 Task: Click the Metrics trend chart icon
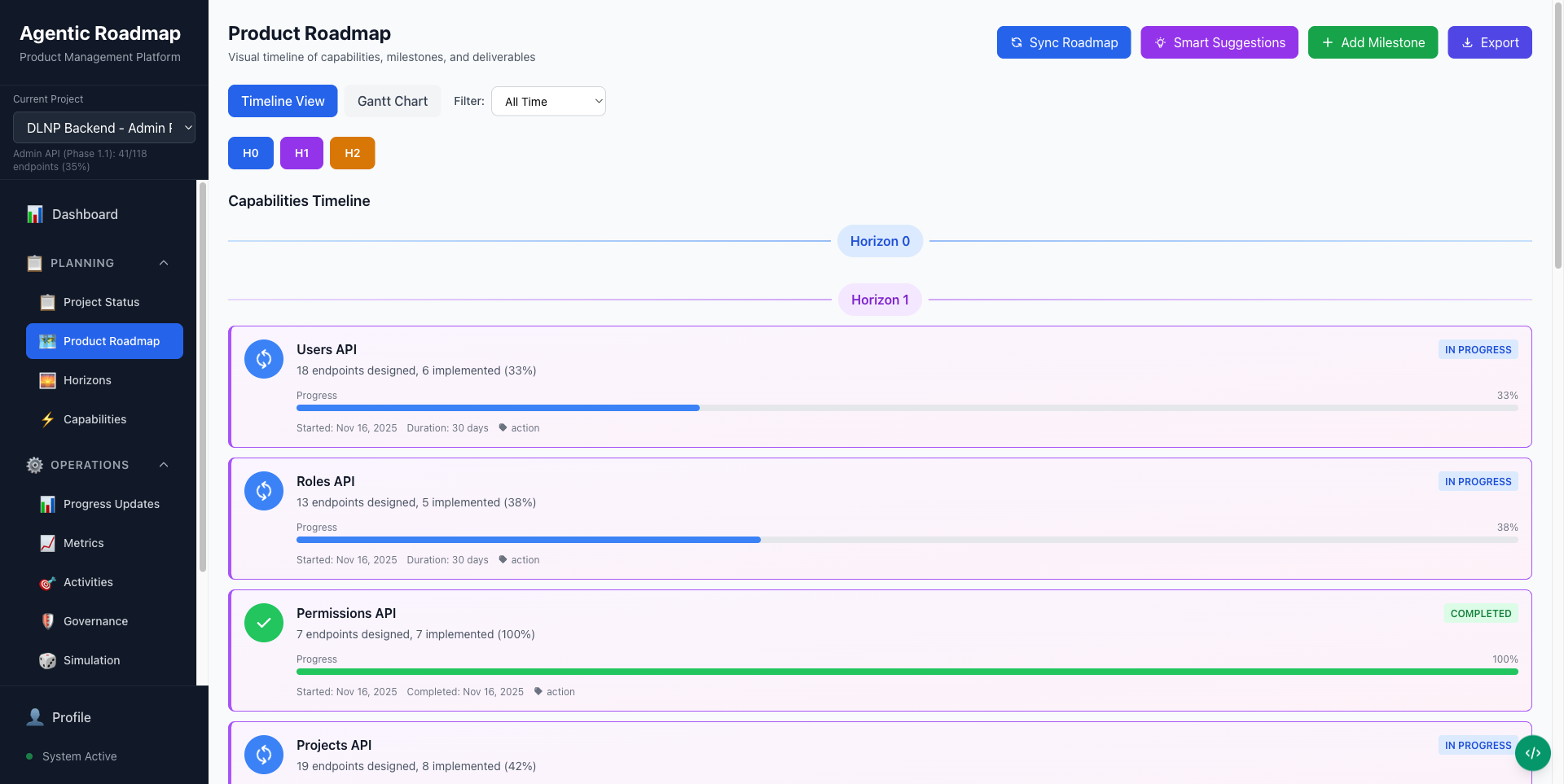(x=48, y=543)
